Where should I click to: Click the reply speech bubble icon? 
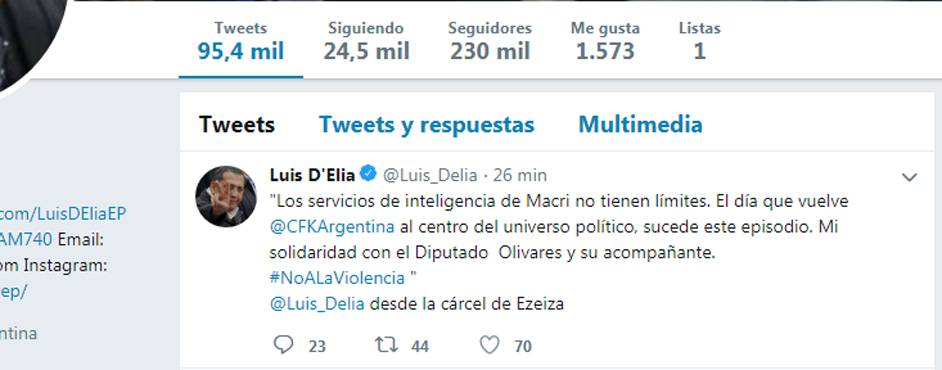[284, 345]
